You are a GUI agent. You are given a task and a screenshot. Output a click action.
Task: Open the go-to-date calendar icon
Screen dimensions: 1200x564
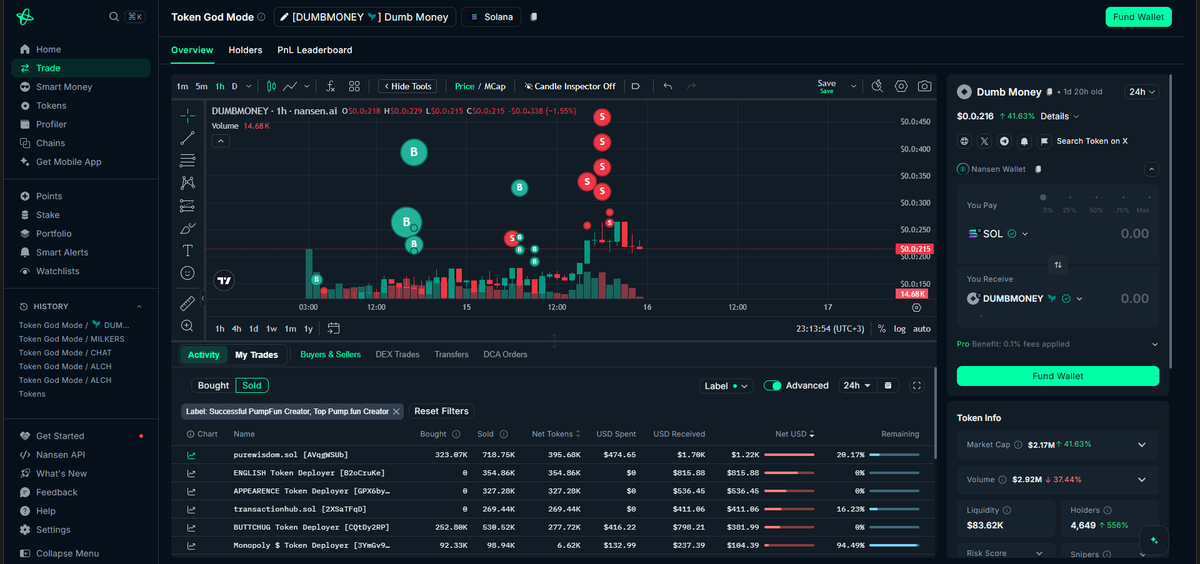point(333,328)
